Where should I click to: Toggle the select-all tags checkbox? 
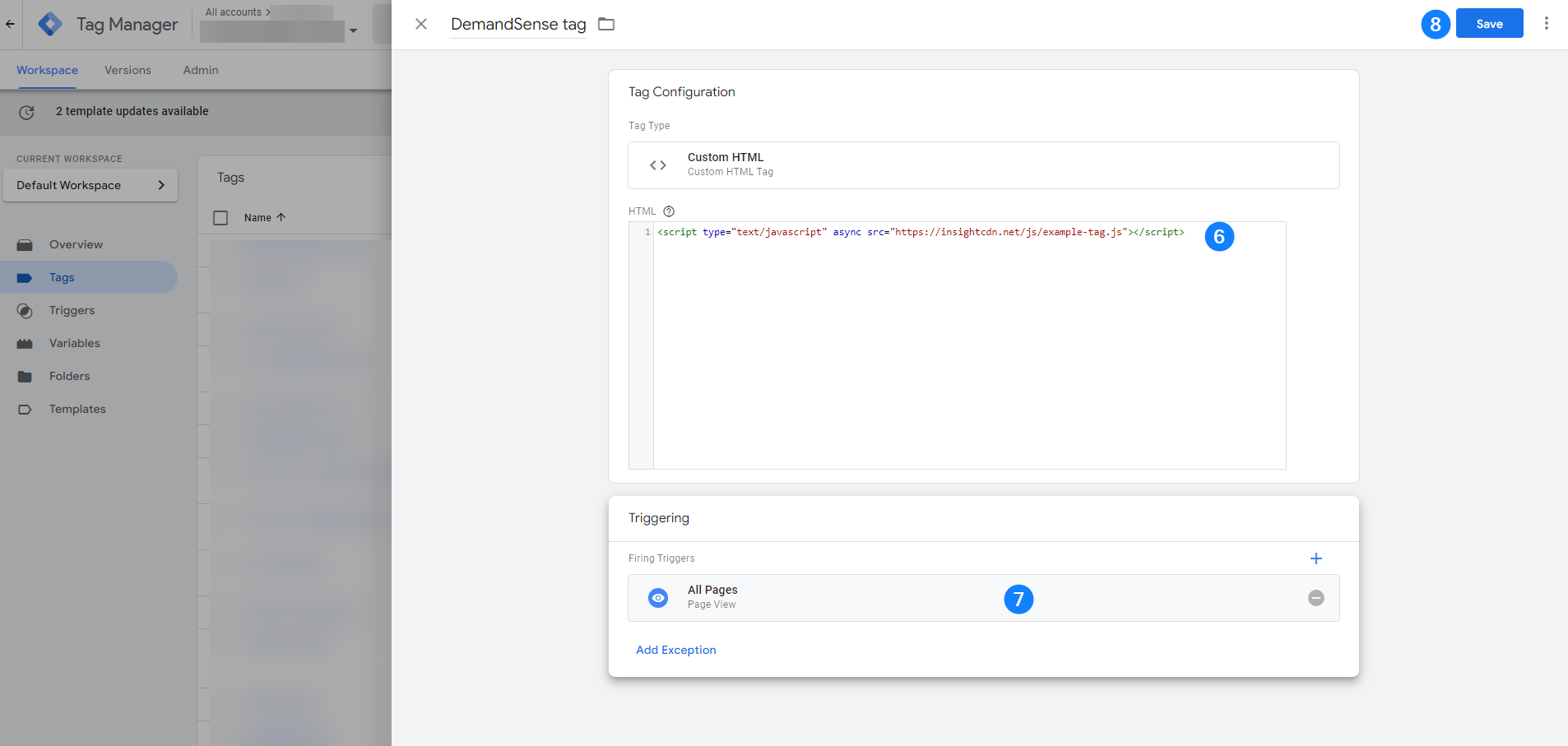[220, 218]
